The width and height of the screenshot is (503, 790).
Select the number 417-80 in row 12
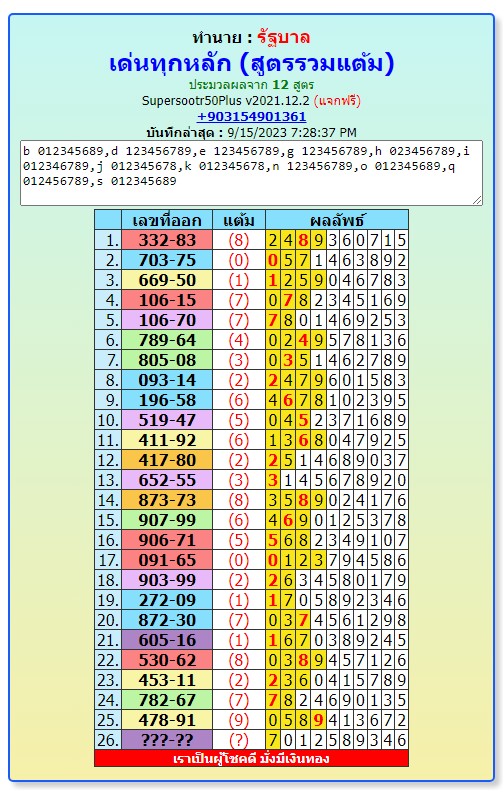167,460
